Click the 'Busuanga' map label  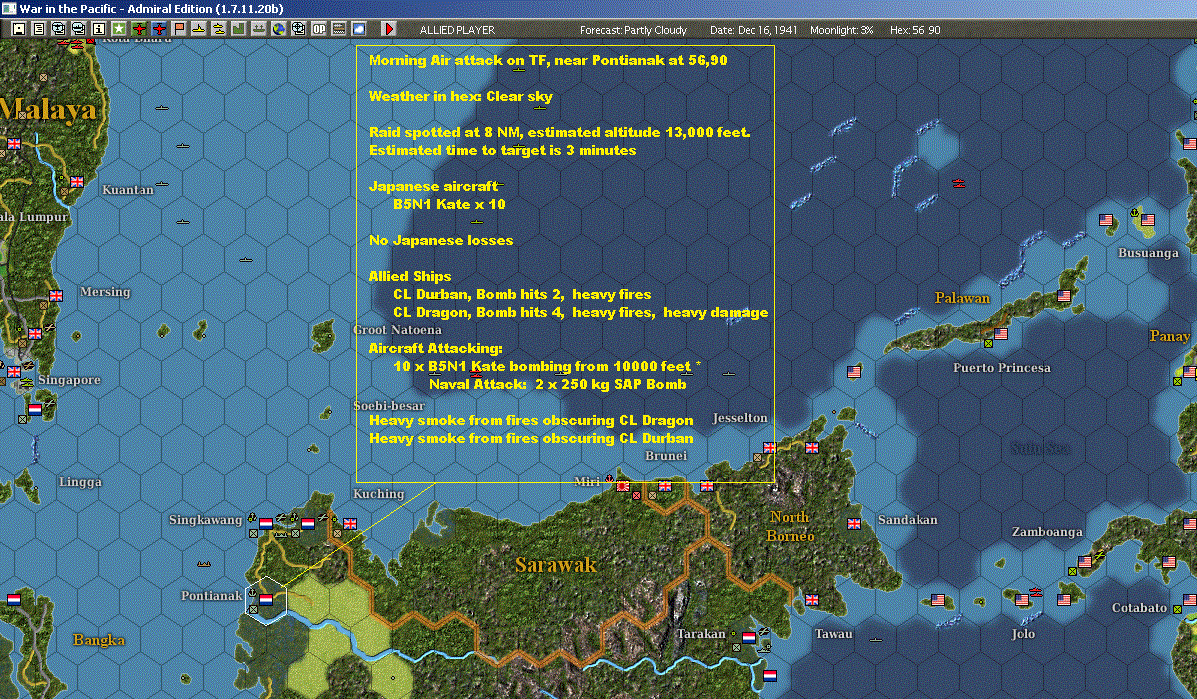coord(1148,253)
